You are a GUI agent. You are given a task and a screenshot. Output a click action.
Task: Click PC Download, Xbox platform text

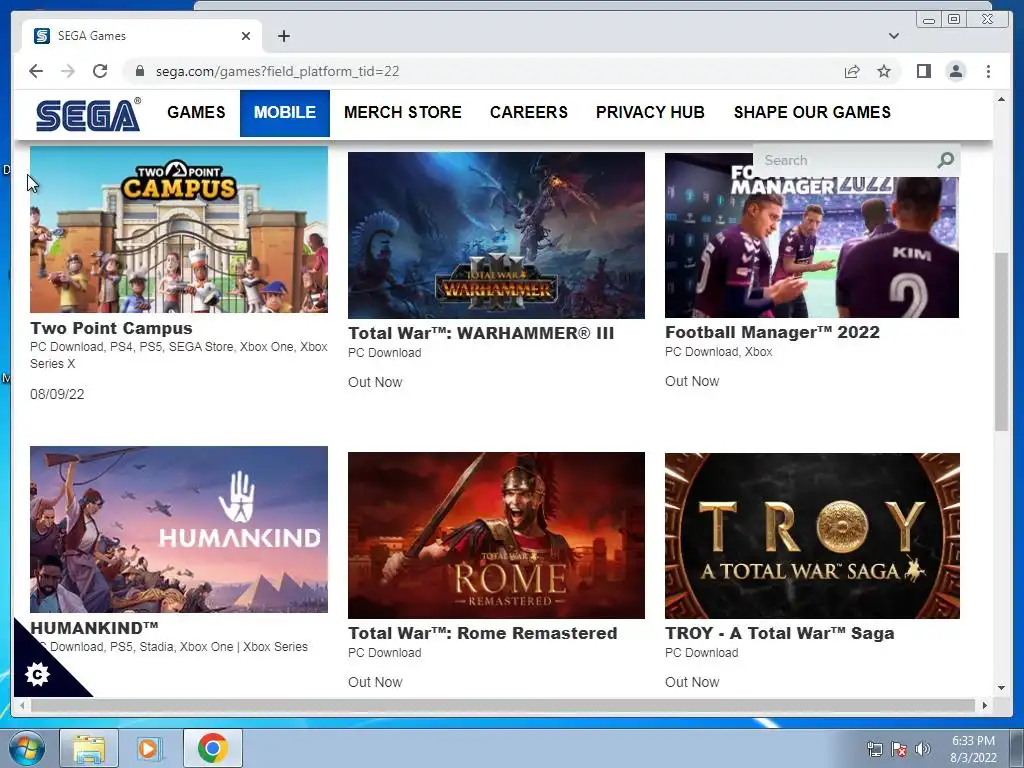[718, 351]
